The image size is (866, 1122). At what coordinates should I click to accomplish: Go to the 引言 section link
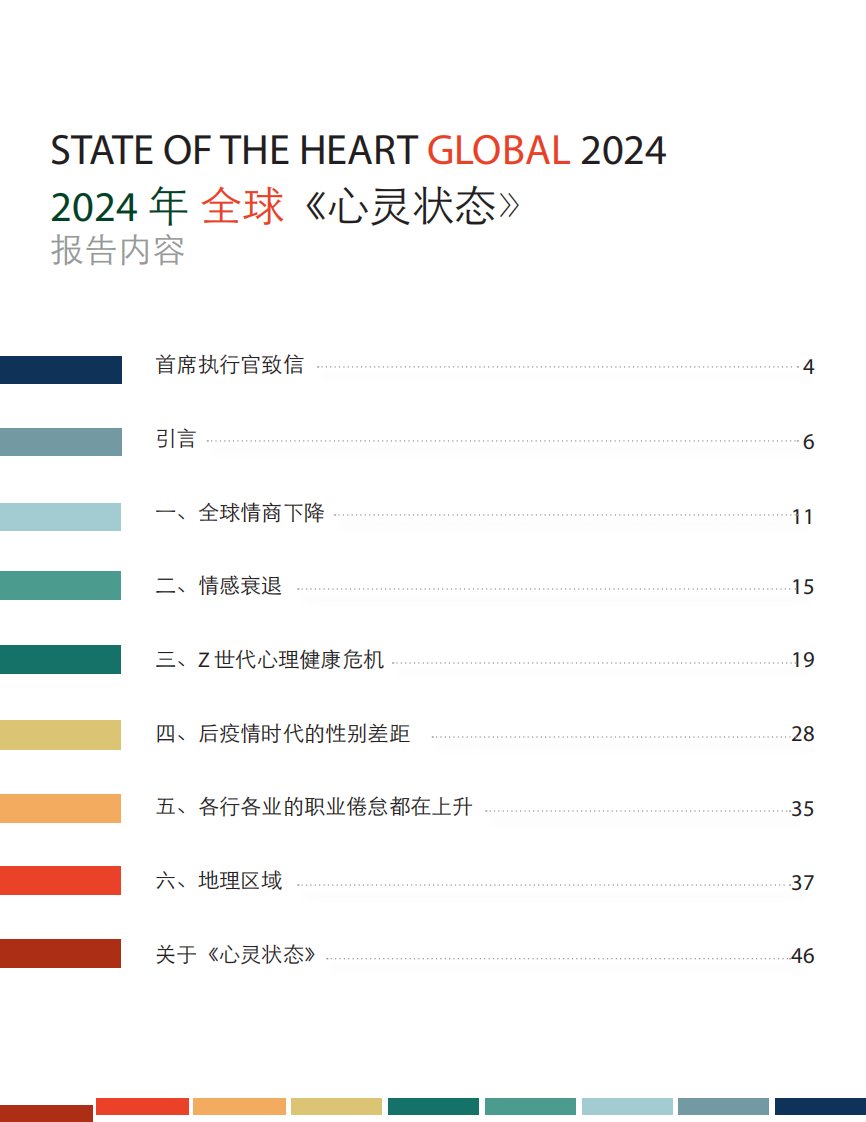pyautogui.click(x=176, y=440)
